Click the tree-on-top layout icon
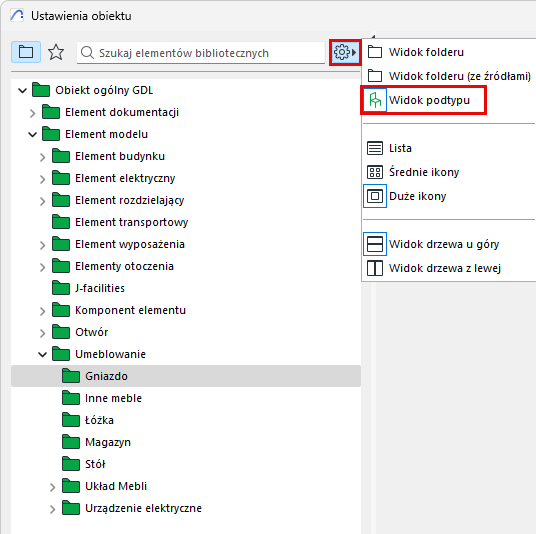The width and height of the screenshot is (536, 534). 375,244
